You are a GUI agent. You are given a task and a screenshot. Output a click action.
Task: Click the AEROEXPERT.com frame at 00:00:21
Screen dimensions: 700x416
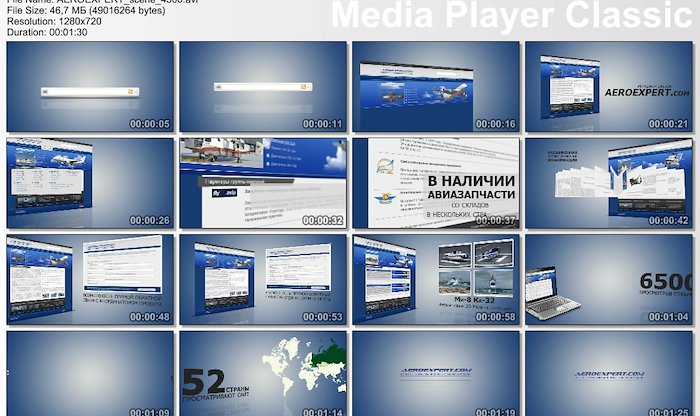coord(608,87)
